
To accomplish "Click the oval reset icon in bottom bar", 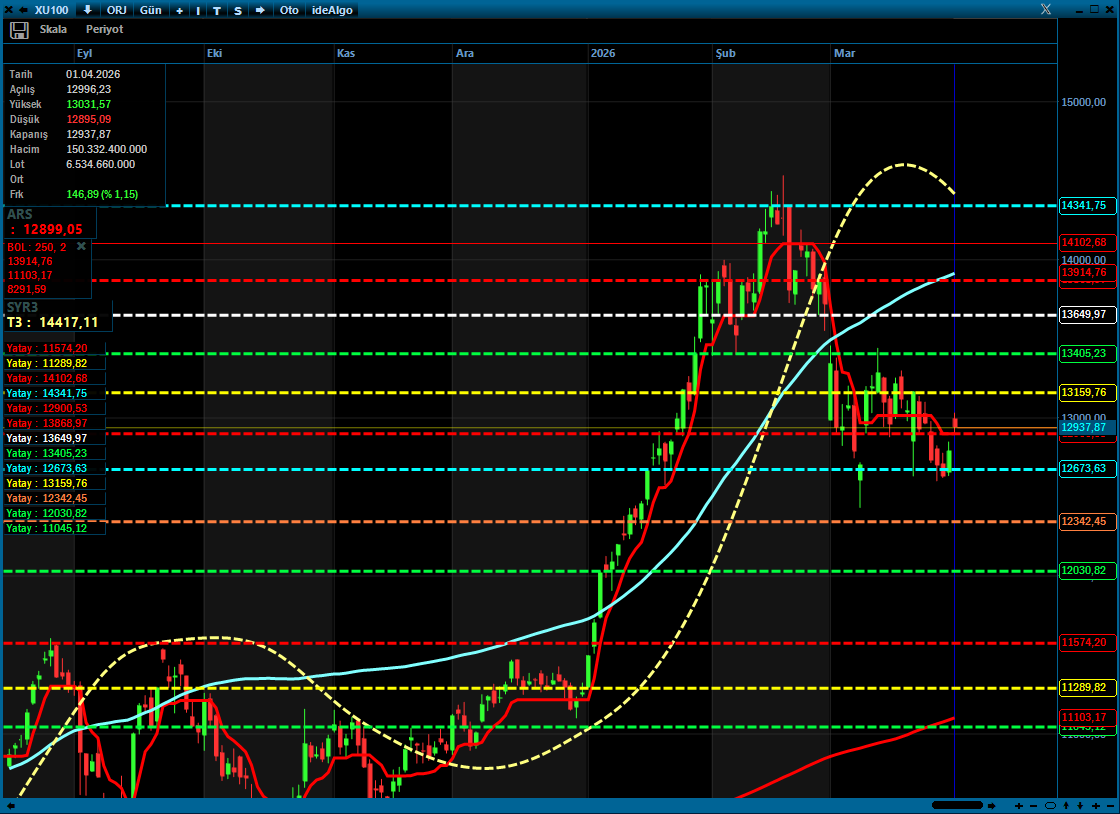I will pos(1050,806).
